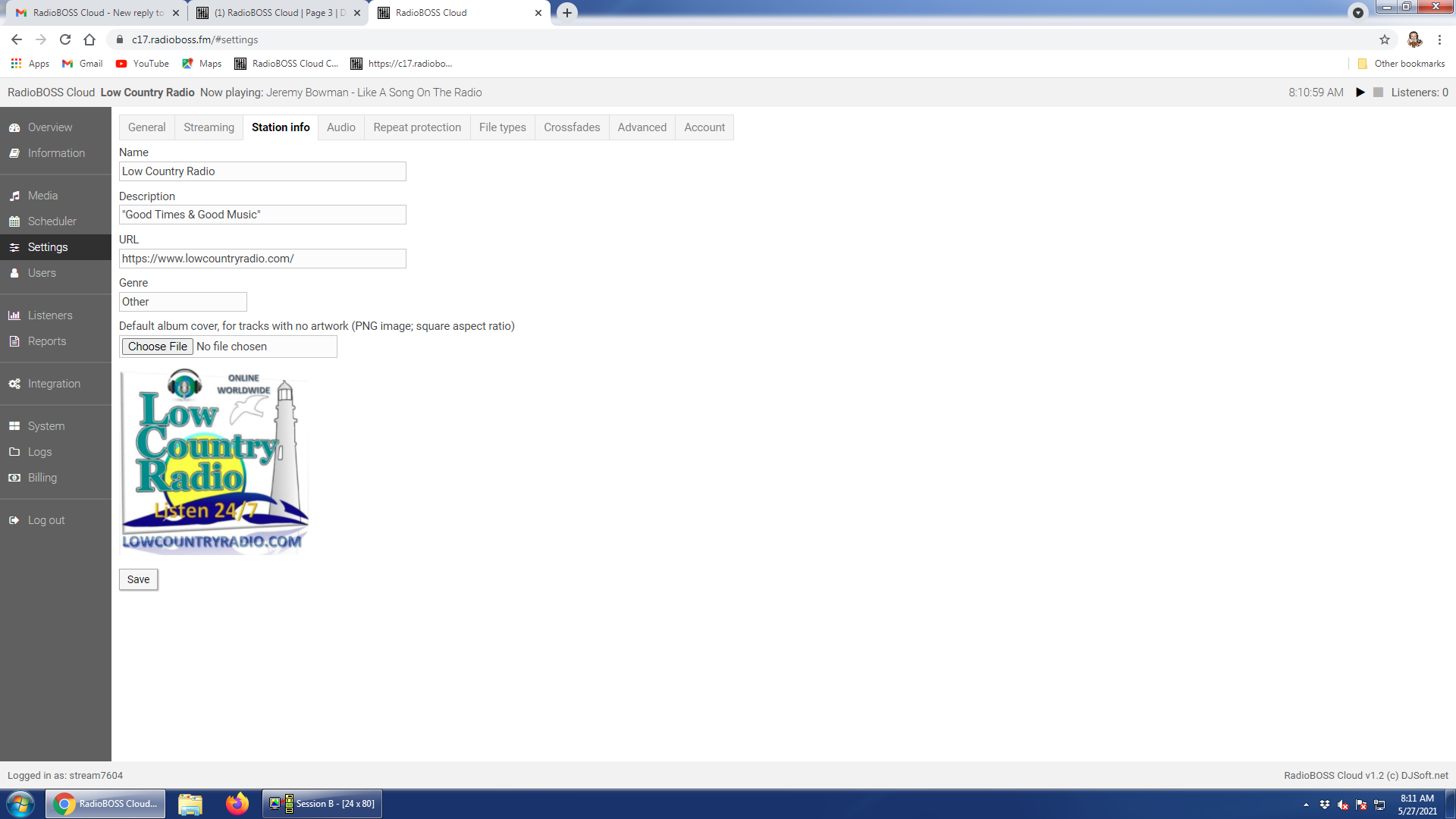Screen dimensions: 1456x819
Task: Open the Gmail bookmark
Action: (83, 64)
